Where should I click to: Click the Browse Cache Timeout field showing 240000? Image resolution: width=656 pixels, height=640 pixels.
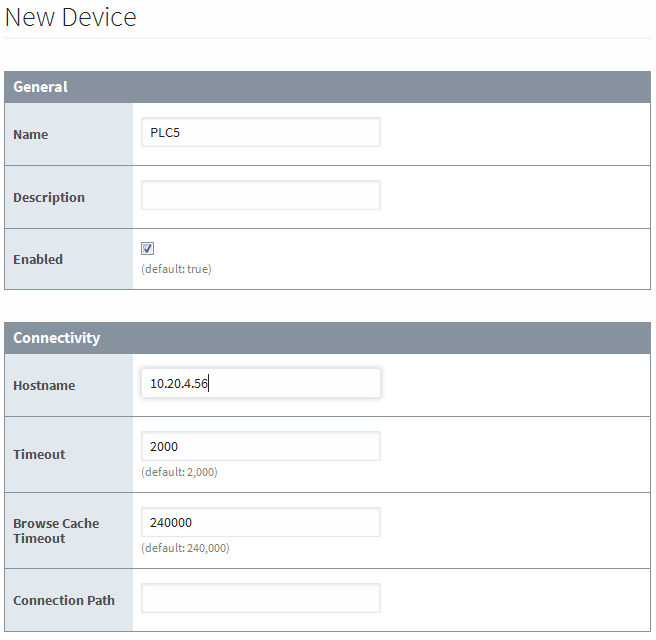point(260,522)
